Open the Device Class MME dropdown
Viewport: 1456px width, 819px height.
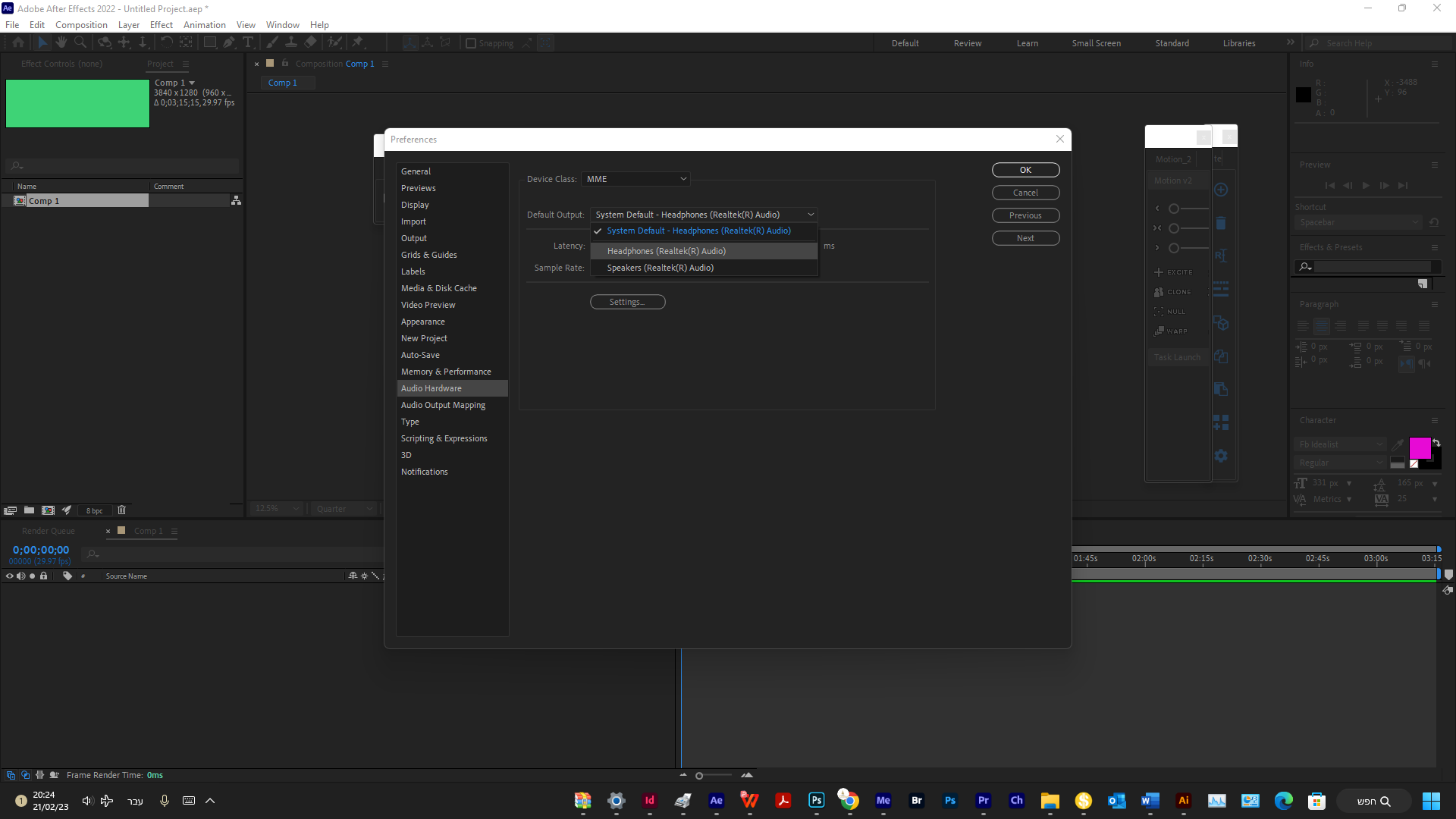(635, 179)
